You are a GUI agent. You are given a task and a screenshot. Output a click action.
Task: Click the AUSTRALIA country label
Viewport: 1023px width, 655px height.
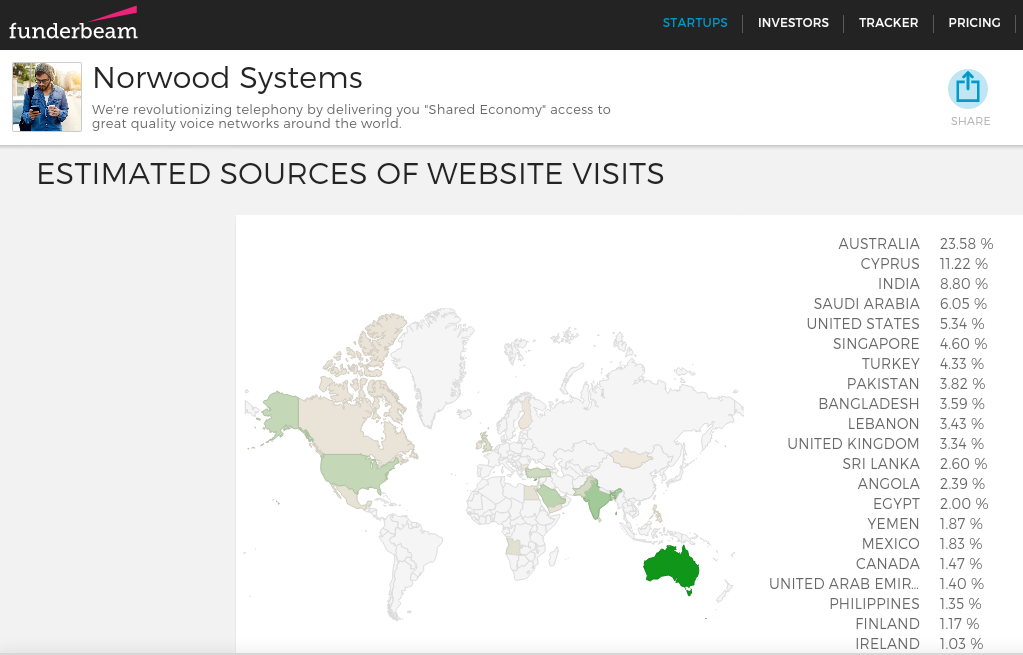pos(879,244)
